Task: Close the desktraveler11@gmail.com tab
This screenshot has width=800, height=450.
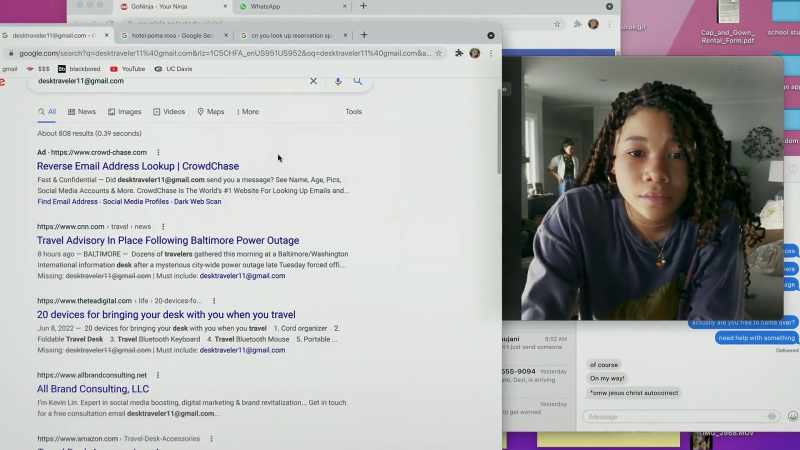Action: (106, 35)
